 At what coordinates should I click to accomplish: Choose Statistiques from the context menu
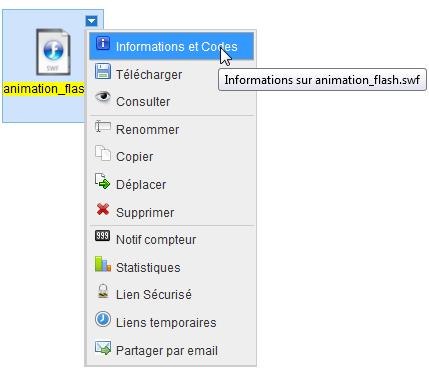(x=172, y=267)
